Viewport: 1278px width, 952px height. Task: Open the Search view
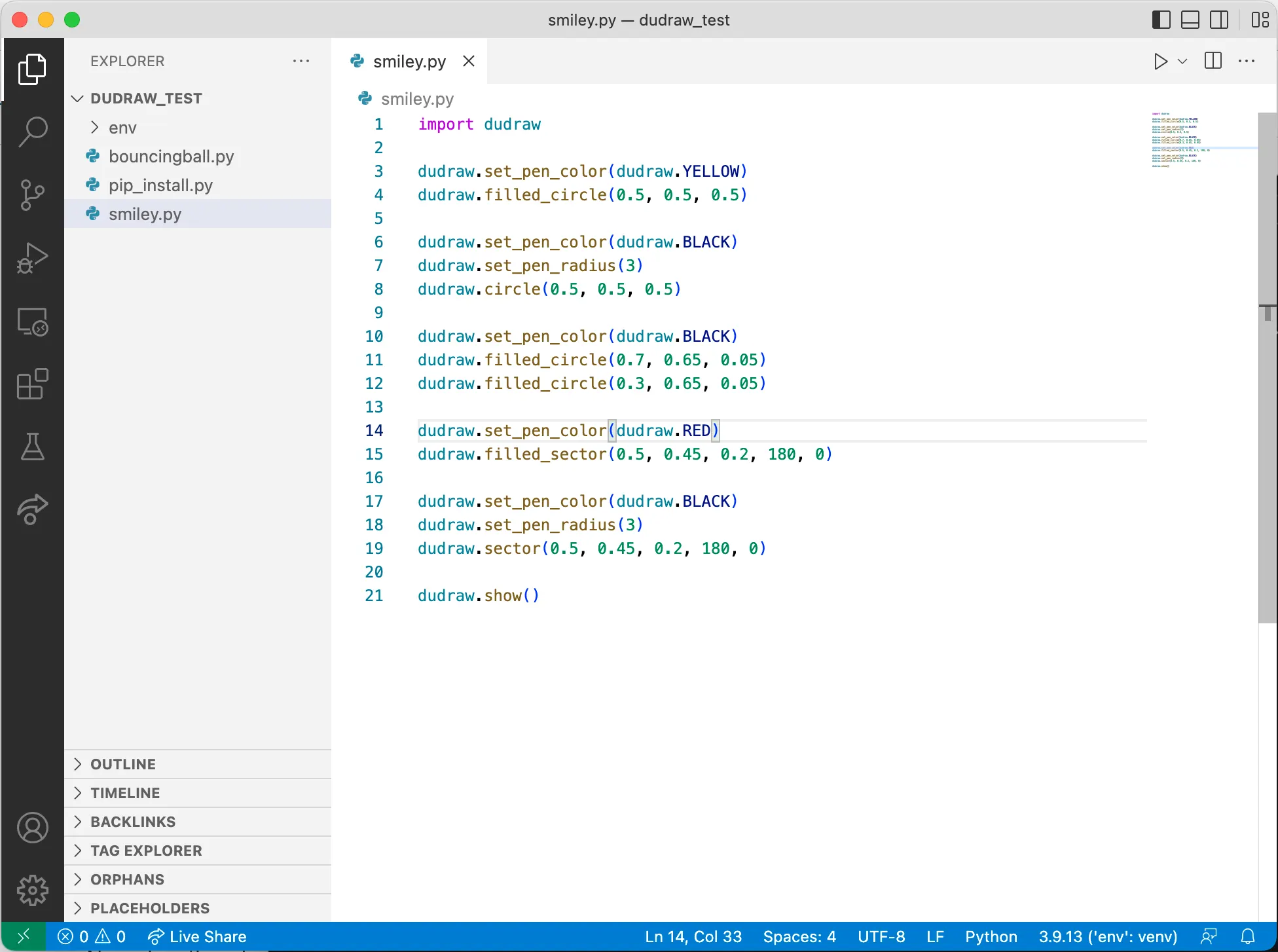pyautogui.click(x=33, y=131)
